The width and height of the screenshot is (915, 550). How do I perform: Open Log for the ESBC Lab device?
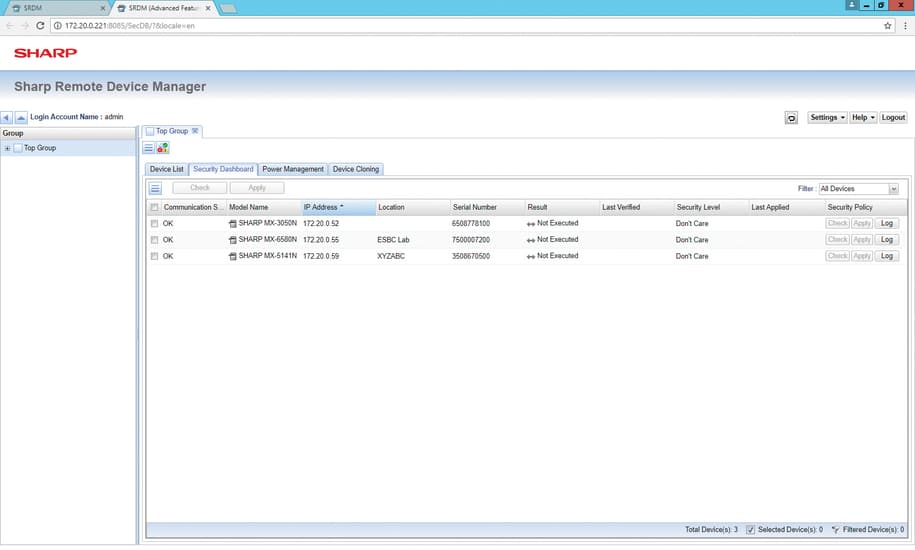click(886, 240)
